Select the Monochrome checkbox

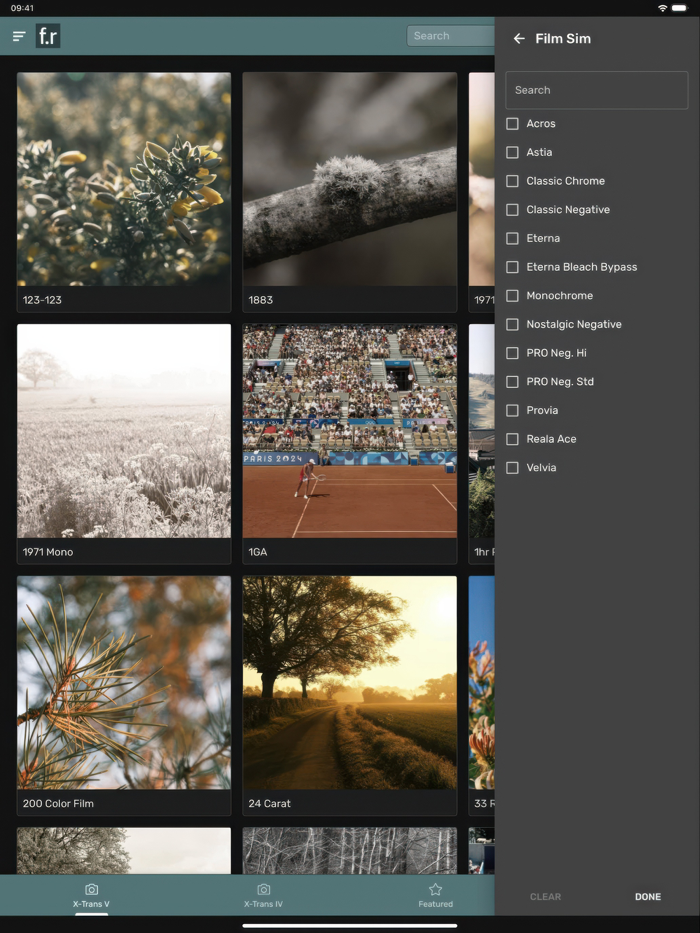[512, 296]
